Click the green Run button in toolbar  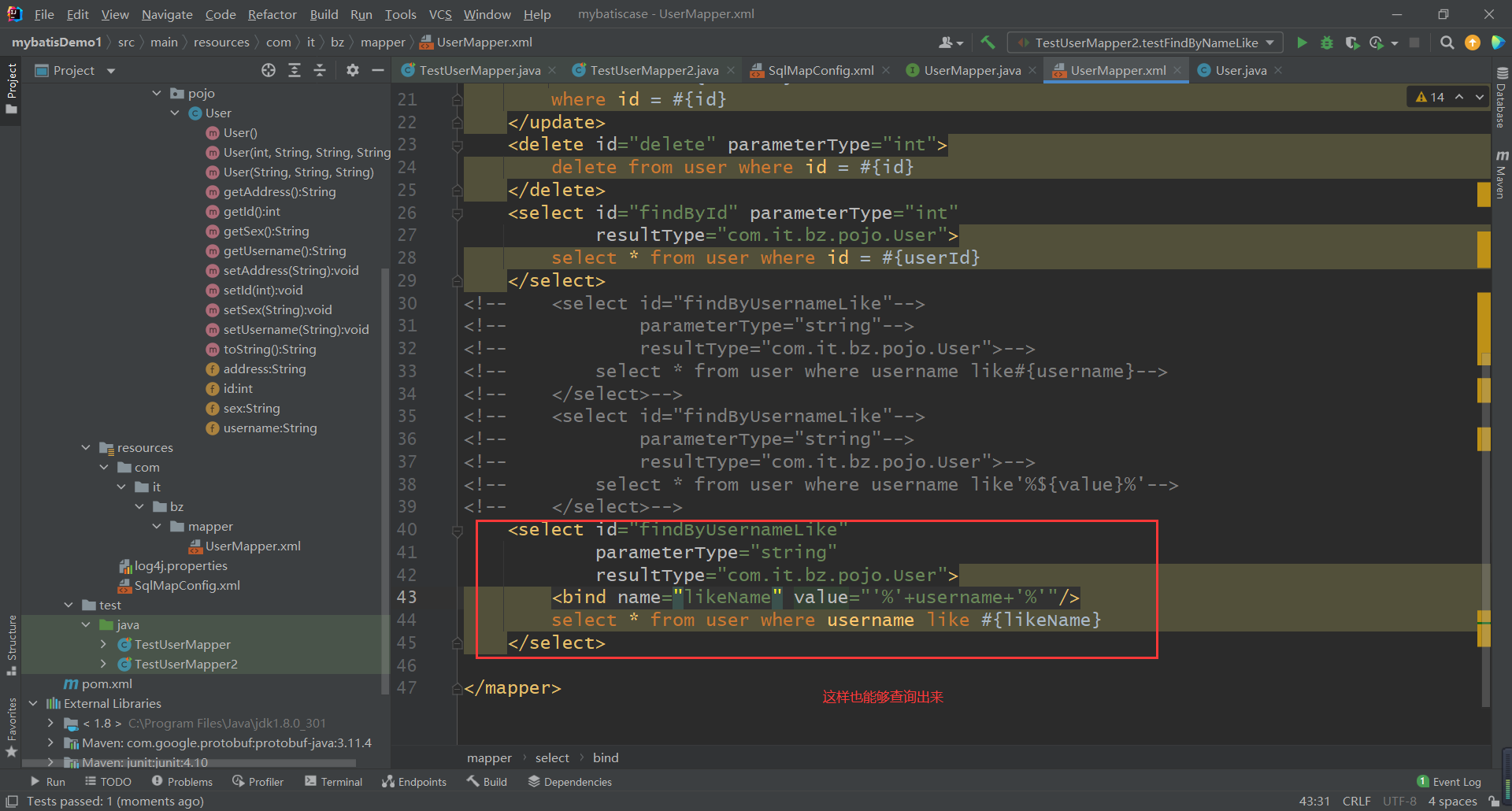point(1302,43)
